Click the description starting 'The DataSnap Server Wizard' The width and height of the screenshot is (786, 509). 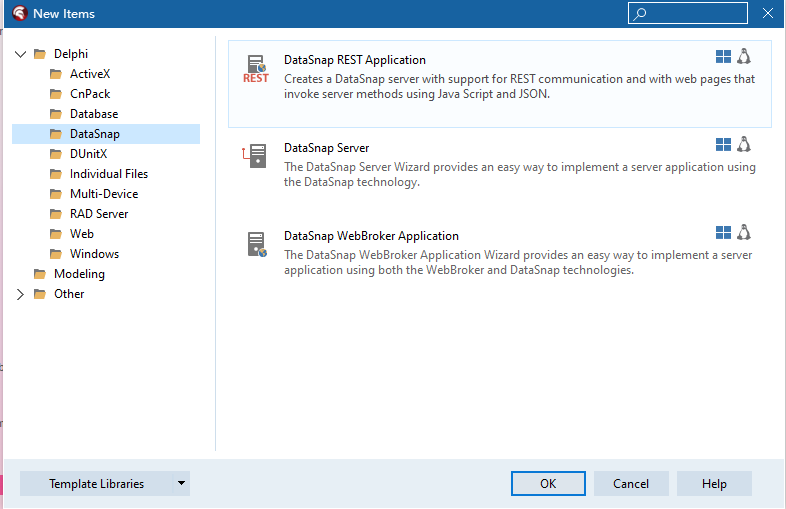(x=520, y=175)
